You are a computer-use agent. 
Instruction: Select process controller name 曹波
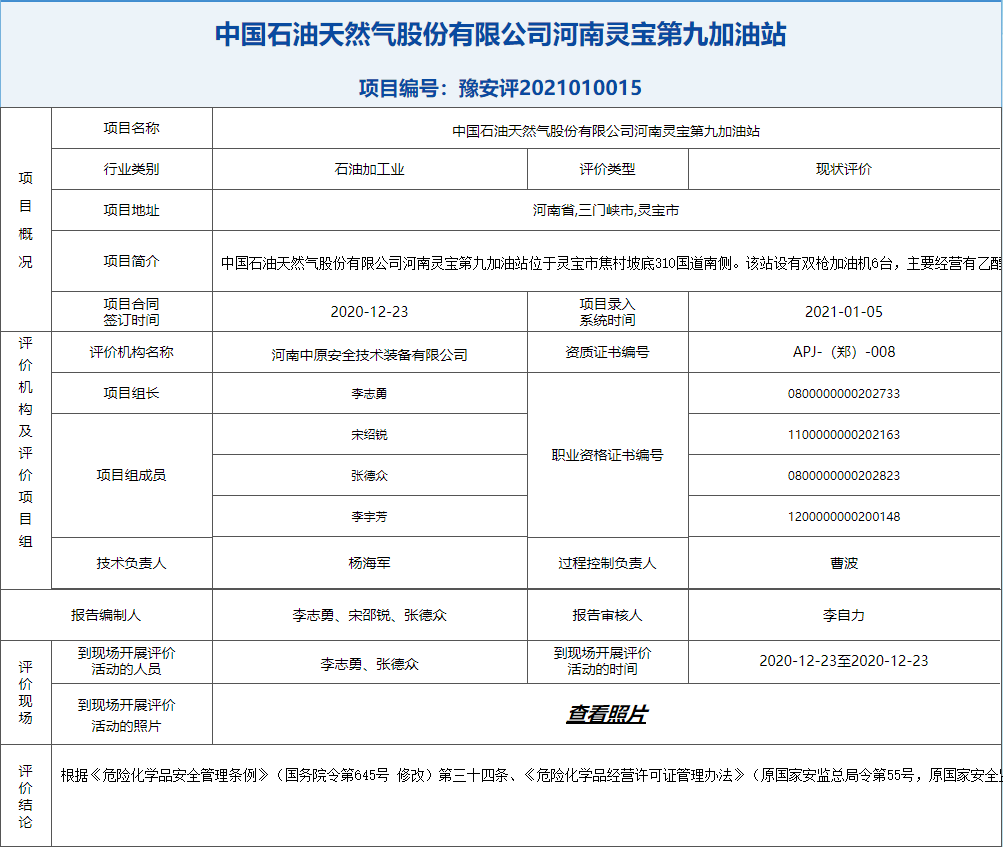(x=844, y=563)
